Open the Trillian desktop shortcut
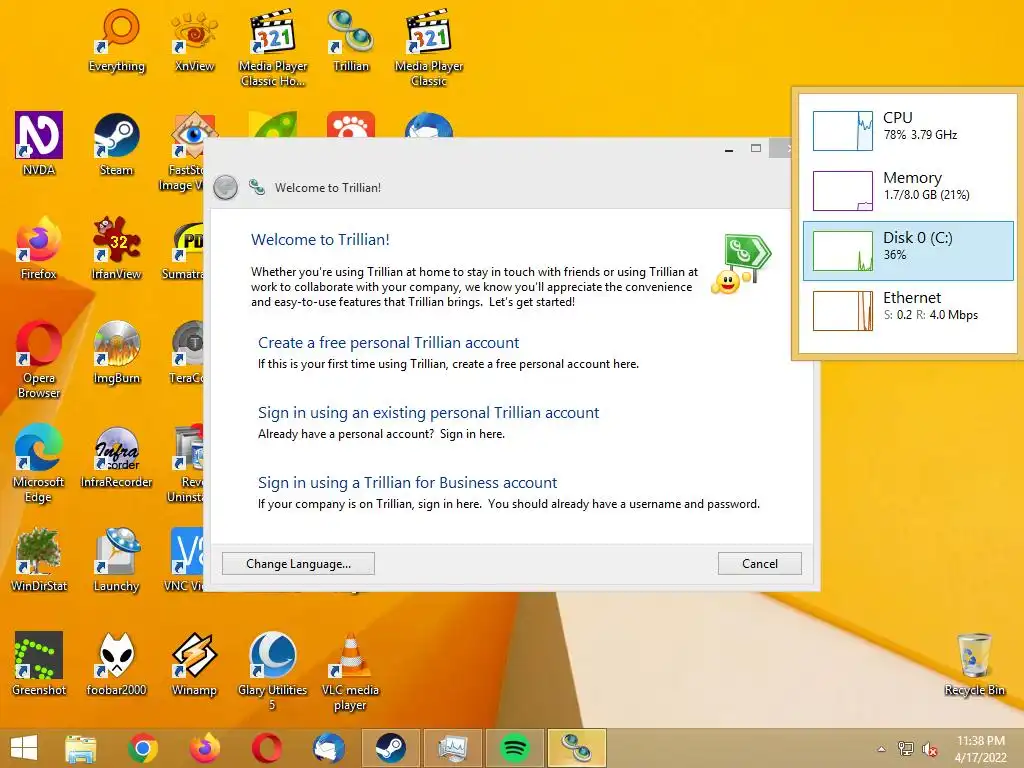1024x768 pixels. pos(351,41)
